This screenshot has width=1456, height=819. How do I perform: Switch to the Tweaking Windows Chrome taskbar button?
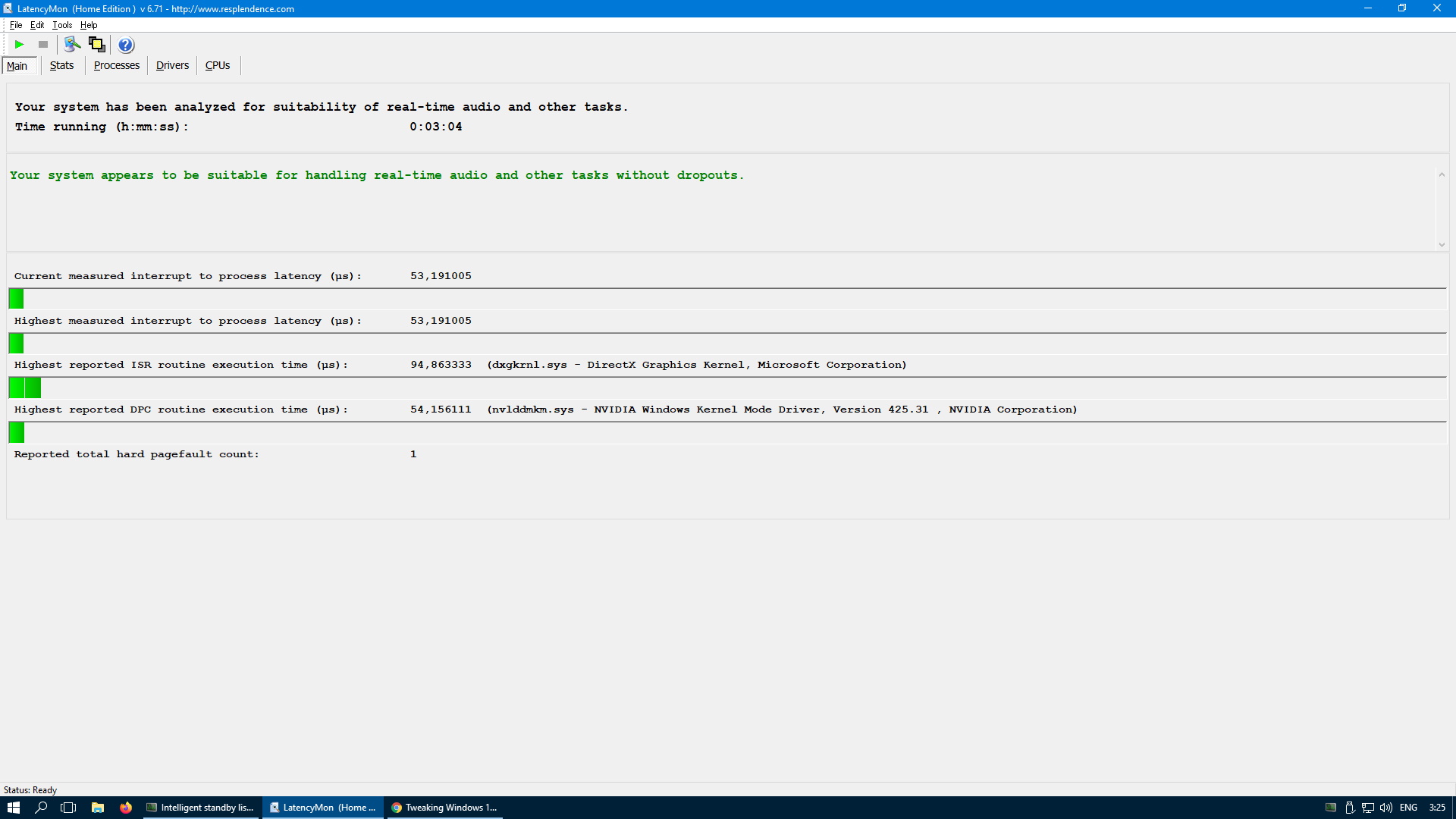pos(444,808)
